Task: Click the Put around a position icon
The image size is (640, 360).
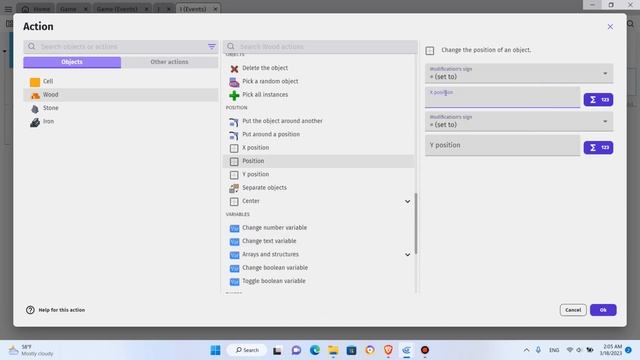Action: pos(234,135)
